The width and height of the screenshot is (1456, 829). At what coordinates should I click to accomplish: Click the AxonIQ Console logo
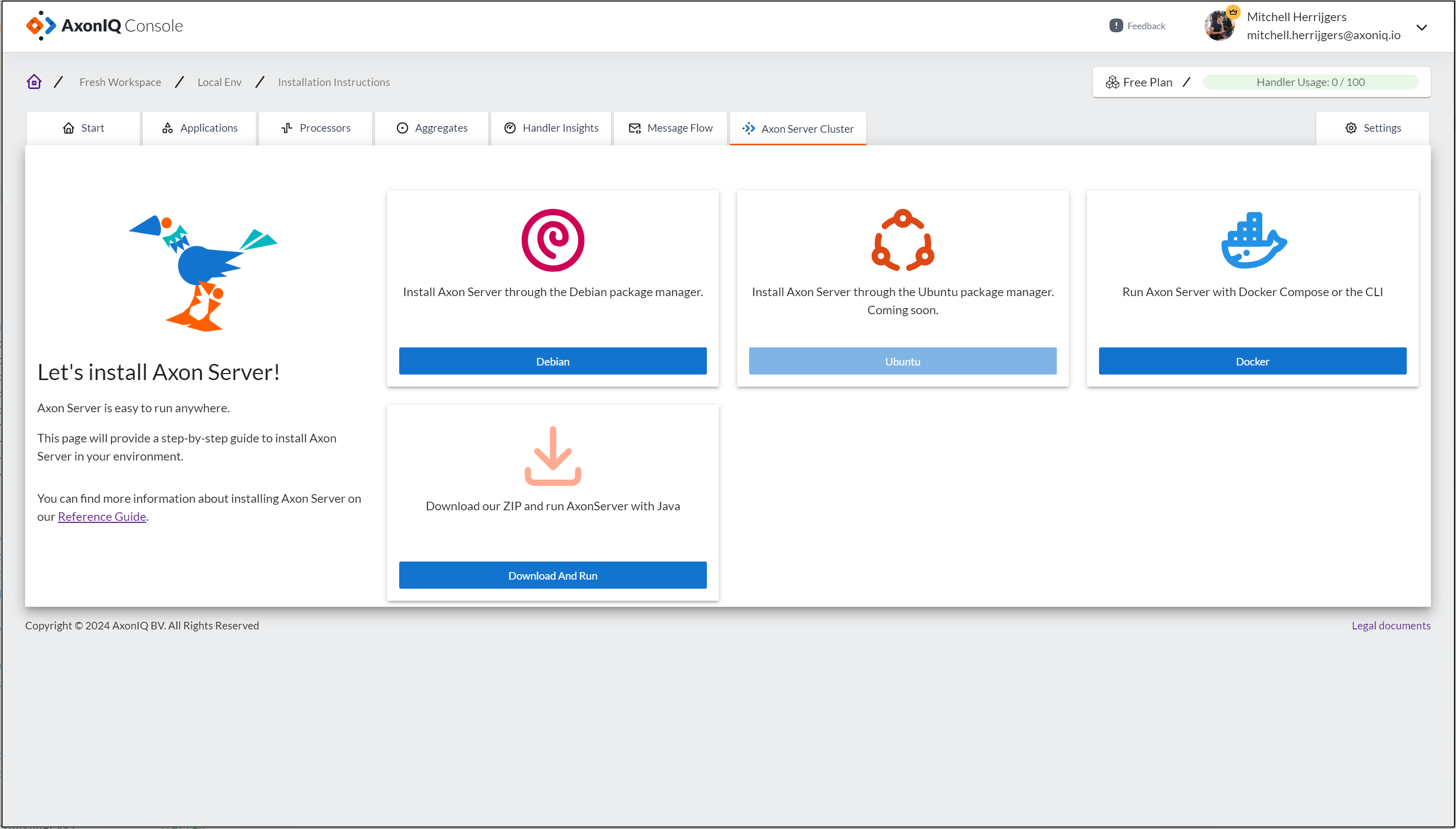[105, 26]
